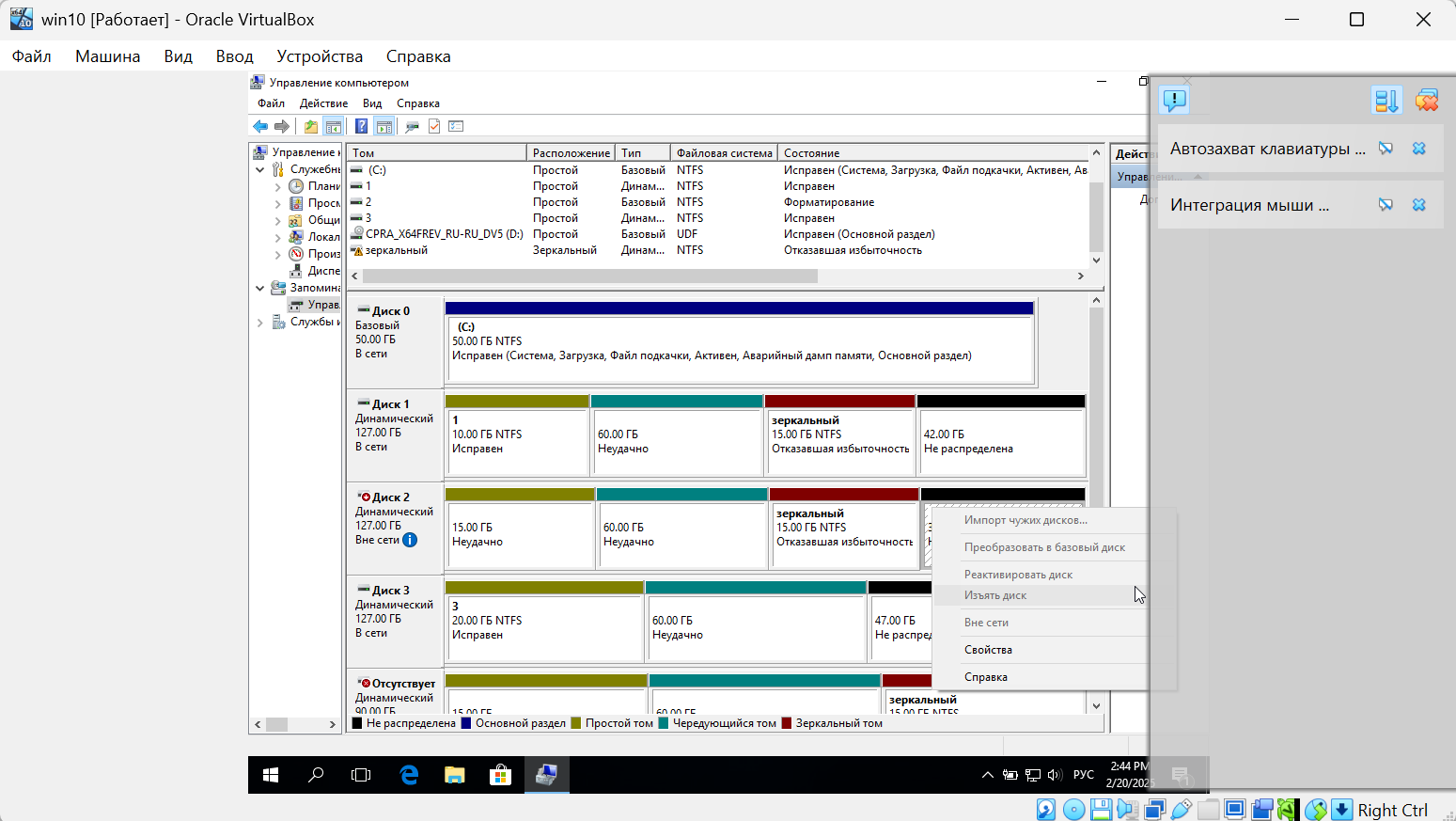Click the Состояние column header
1456x821 pixels.
tap(932, 152)
